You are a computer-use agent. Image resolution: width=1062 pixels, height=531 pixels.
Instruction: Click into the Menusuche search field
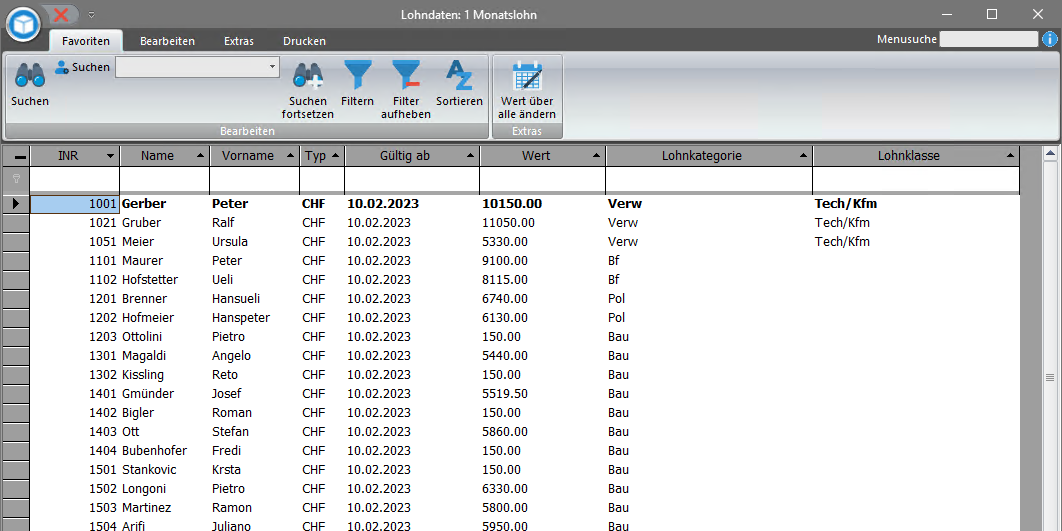coord(988,39)
